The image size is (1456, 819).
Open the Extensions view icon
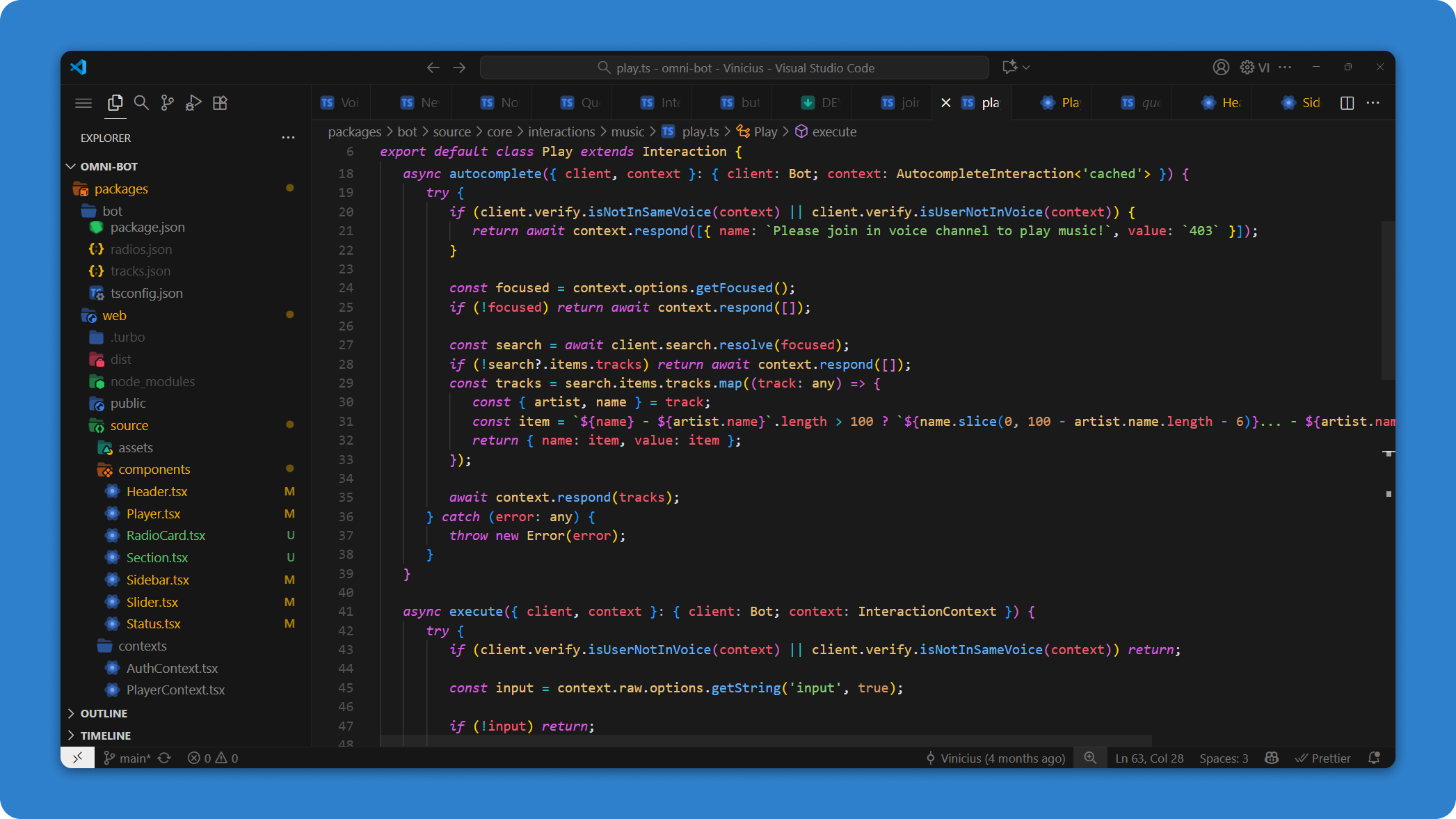point(220,103)
